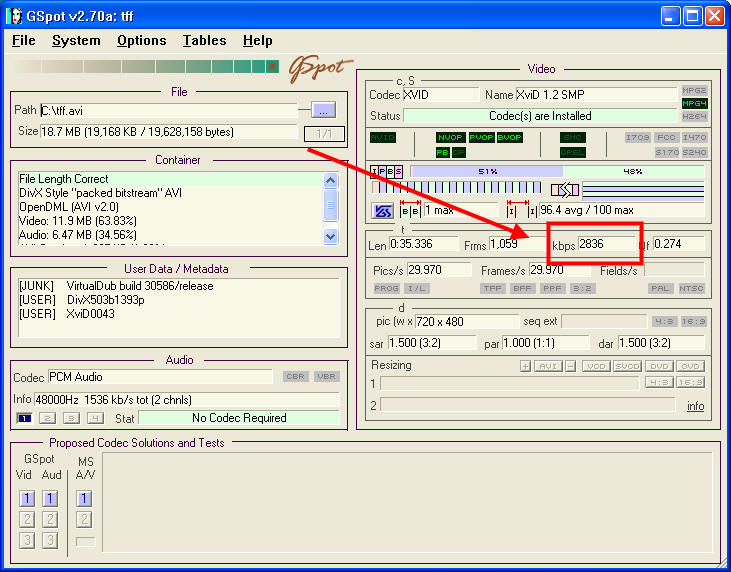
Task: Click into the Path field showing C:\tff.avi
Action: pos(169,110)
